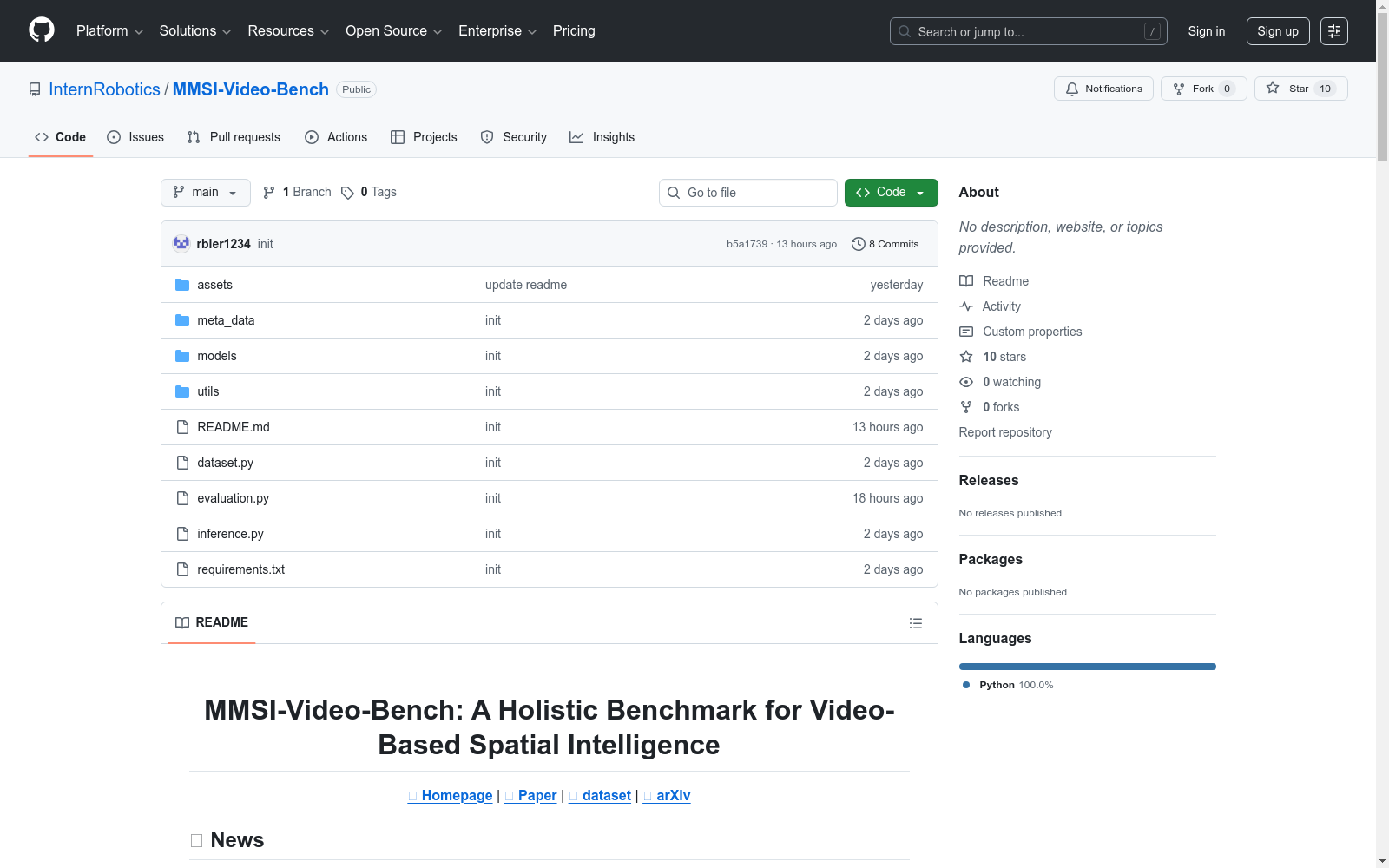Click Report repository link
The height and width of the screenshot is (868, 1389).
click(1005, 432)
